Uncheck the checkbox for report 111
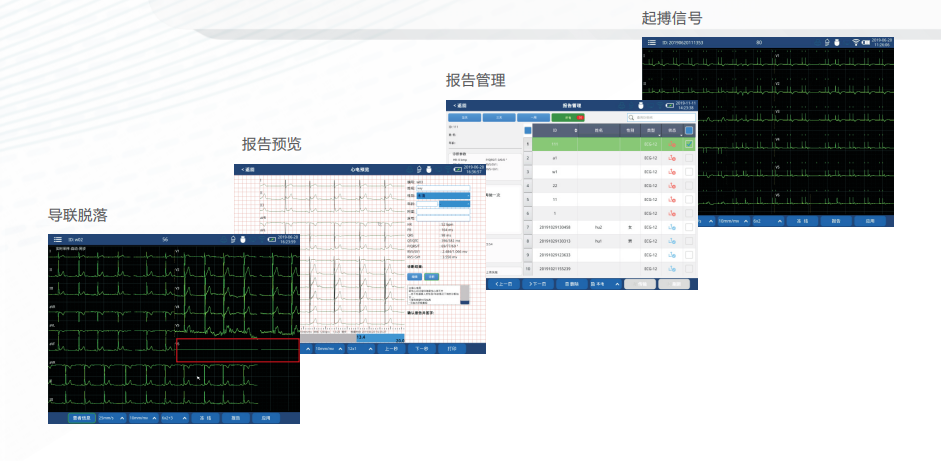The width and height of the screenshot is (941, 461). click(688, 145)
